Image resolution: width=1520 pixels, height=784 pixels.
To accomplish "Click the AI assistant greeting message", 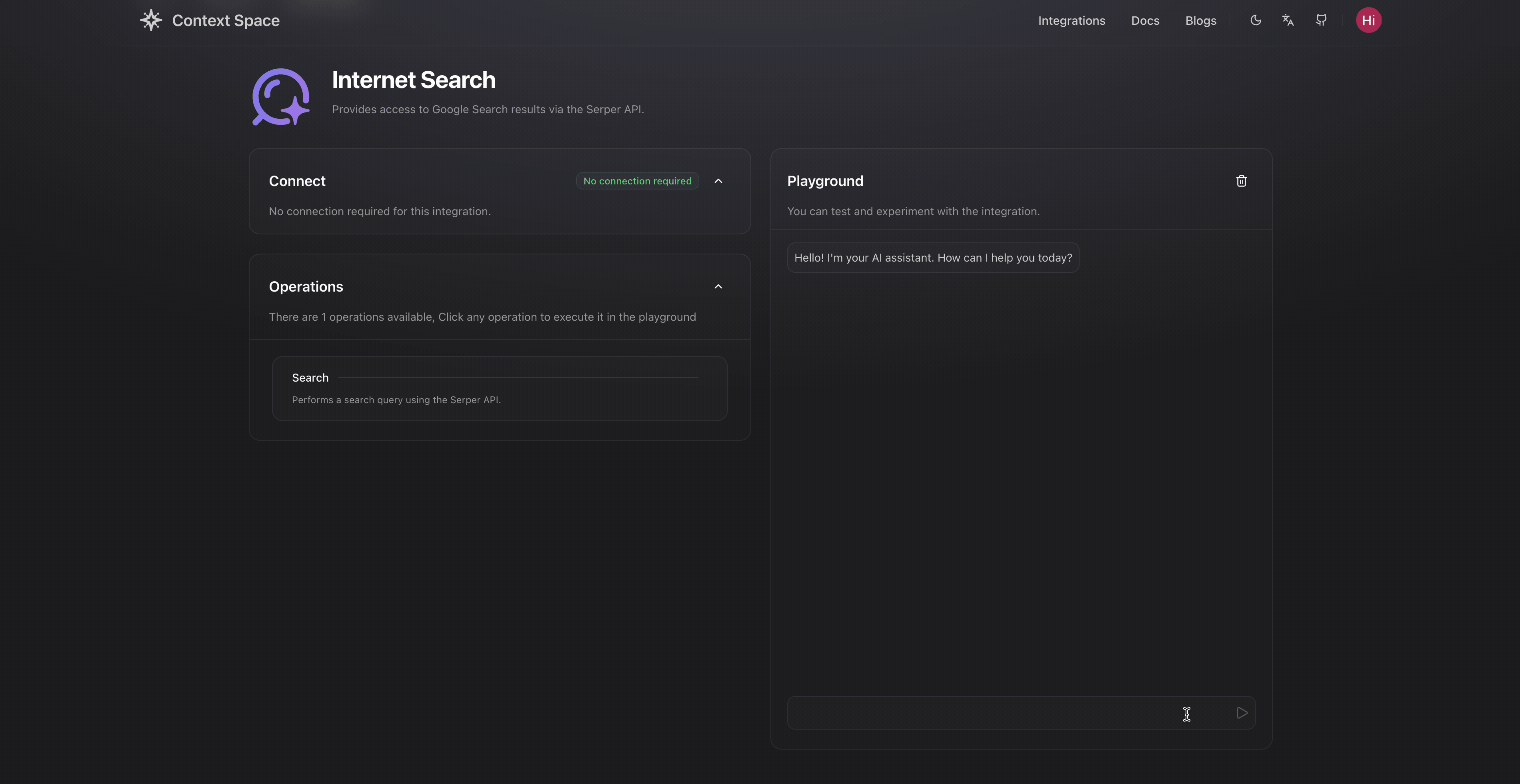I will [x=933, y=258].
